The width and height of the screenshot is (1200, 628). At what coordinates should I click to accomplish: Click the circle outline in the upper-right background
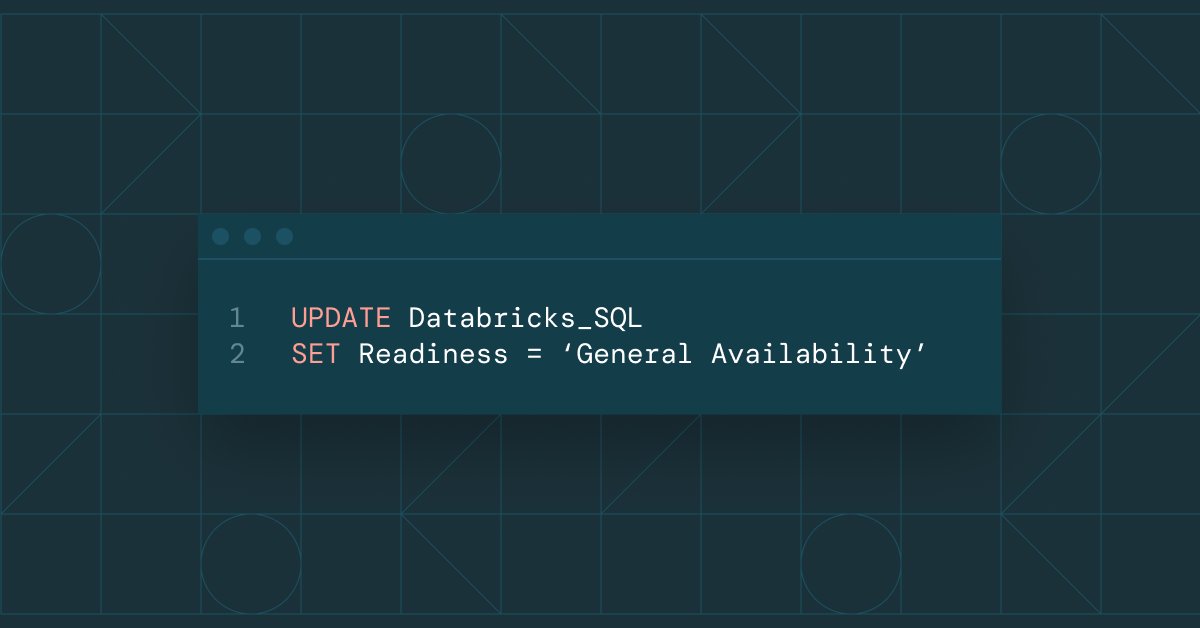(1050, 163)
